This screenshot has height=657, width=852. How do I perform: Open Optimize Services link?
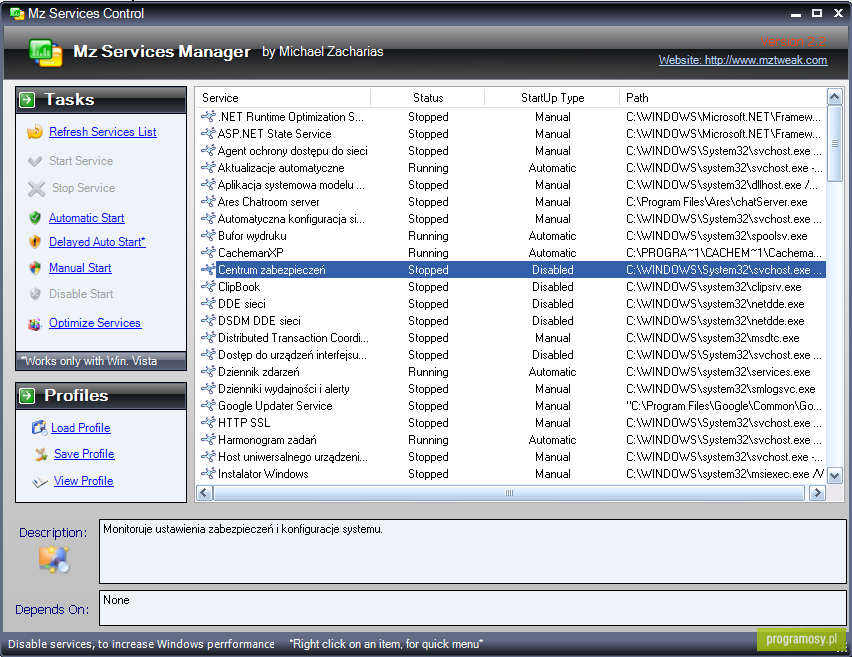tap(95, 323)
